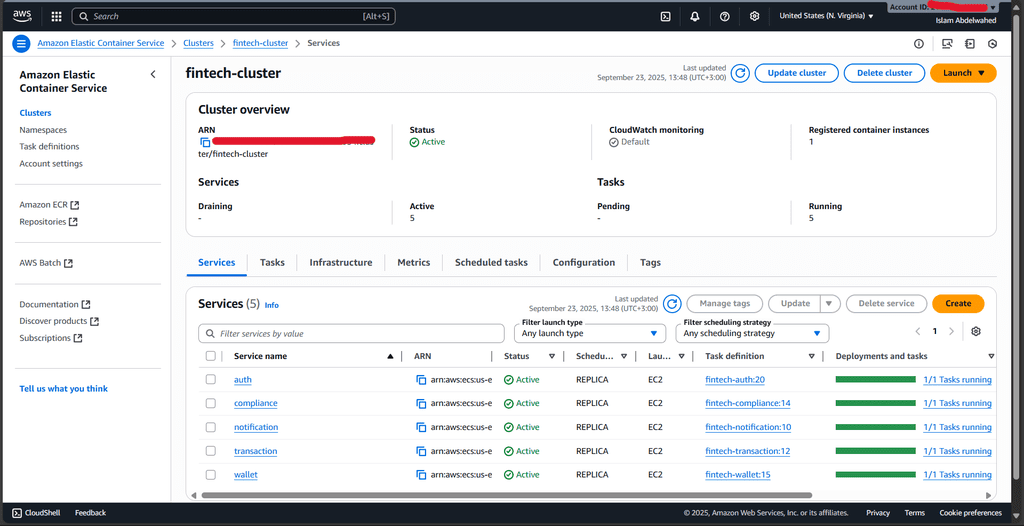The height and width of the screenshot is (526, 1024).
Task: Open the Scheduled tasks tab
Action: click(491, 263)
